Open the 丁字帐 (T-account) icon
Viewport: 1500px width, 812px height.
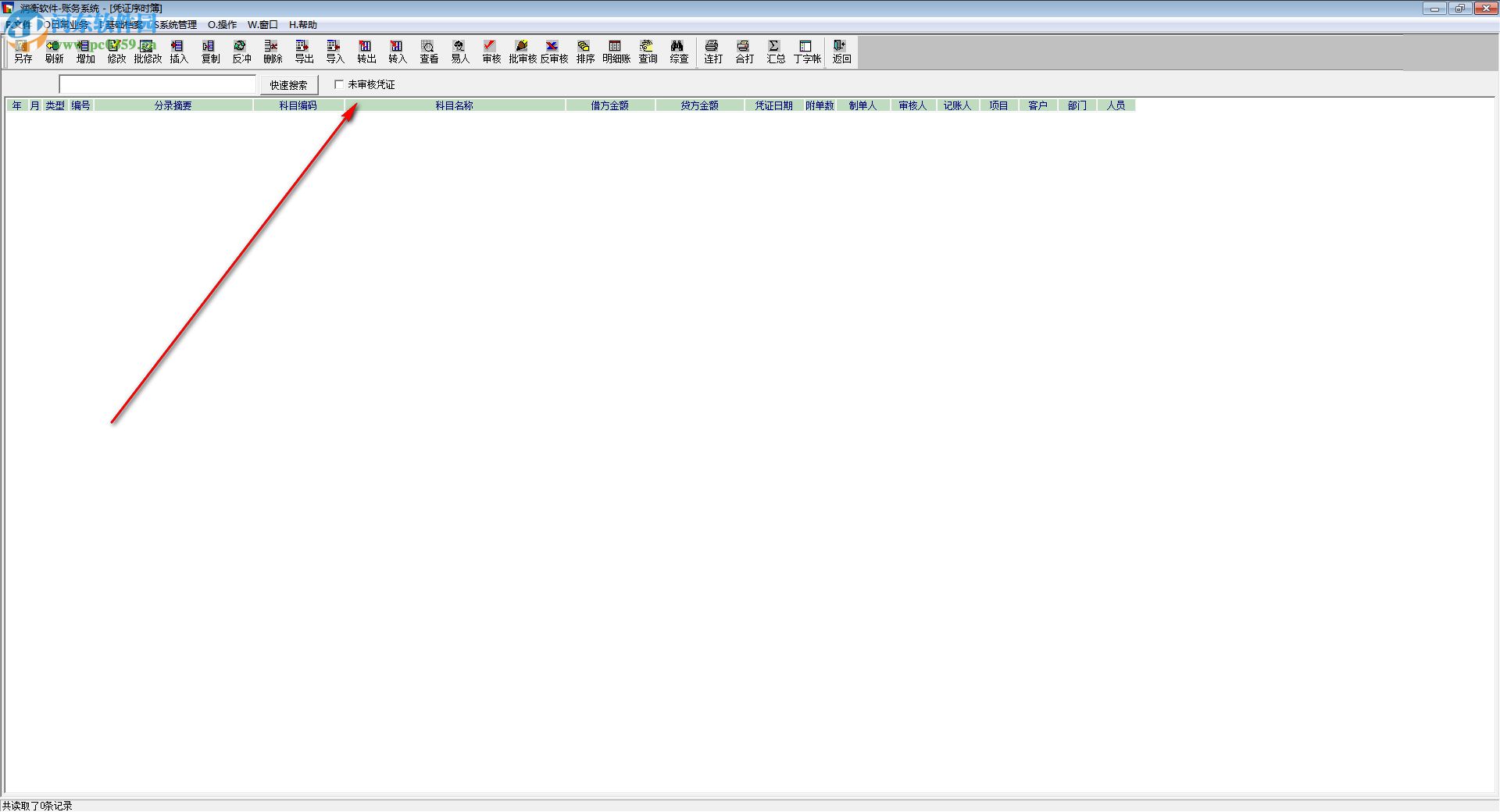point(807,52)
